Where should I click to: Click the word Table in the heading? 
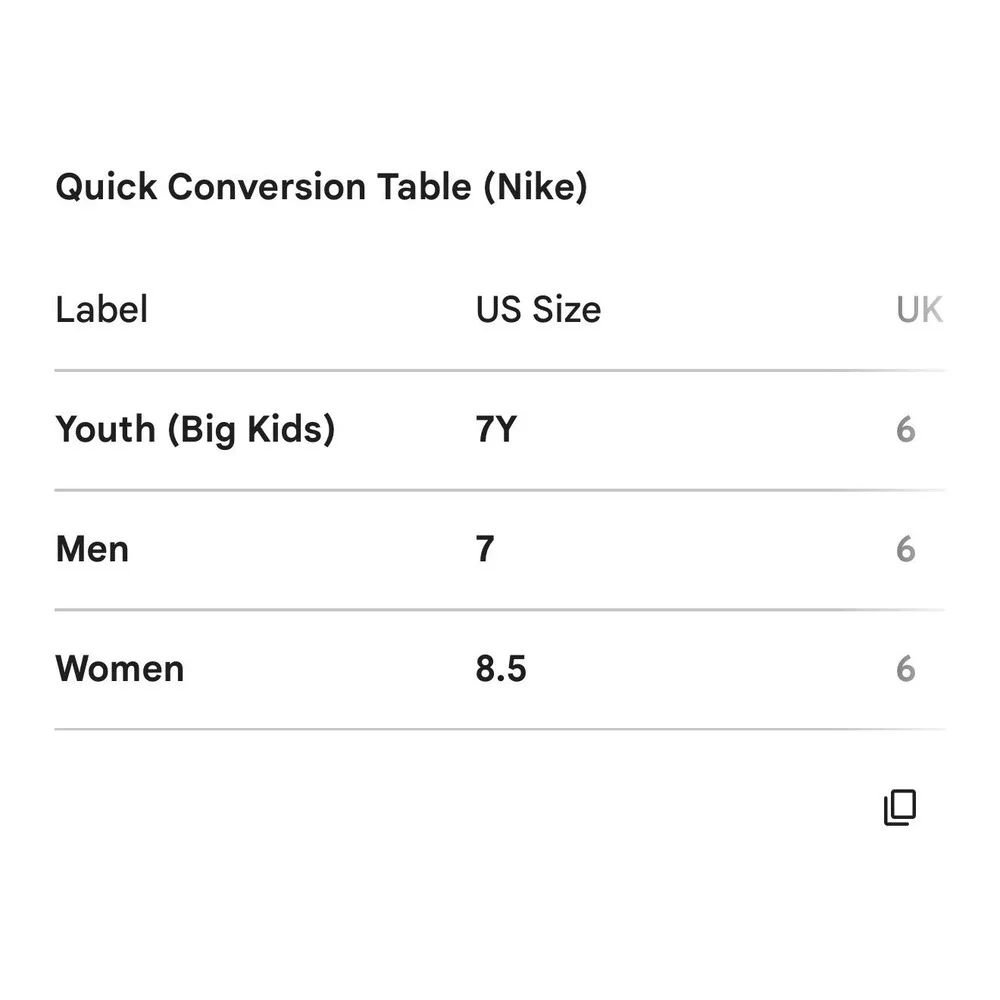click(x=424, y=187)
